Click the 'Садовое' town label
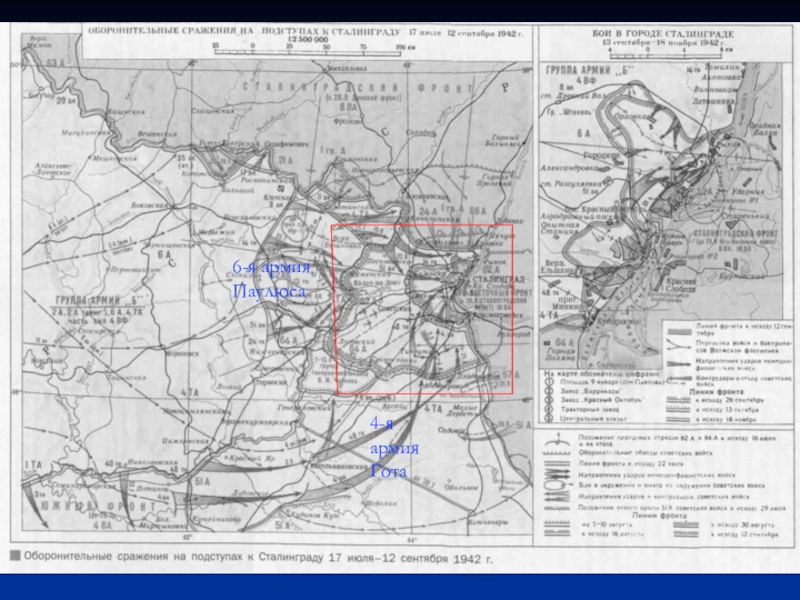This screenshot has width=800, height=600. tap(451, 430)
